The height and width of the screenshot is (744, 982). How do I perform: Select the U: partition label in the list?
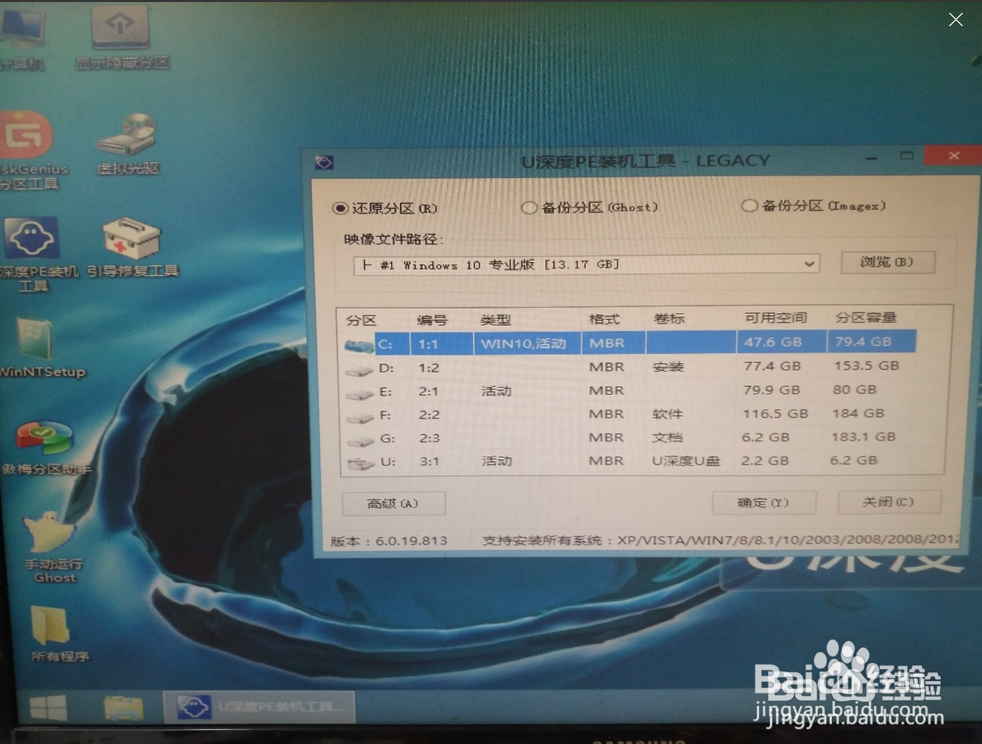point(388,462)
